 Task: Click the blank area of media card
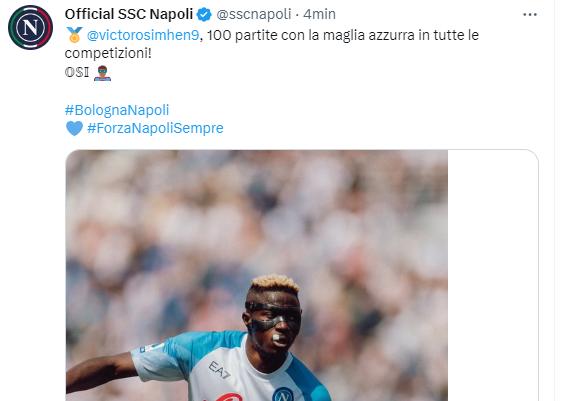(493, 275)
